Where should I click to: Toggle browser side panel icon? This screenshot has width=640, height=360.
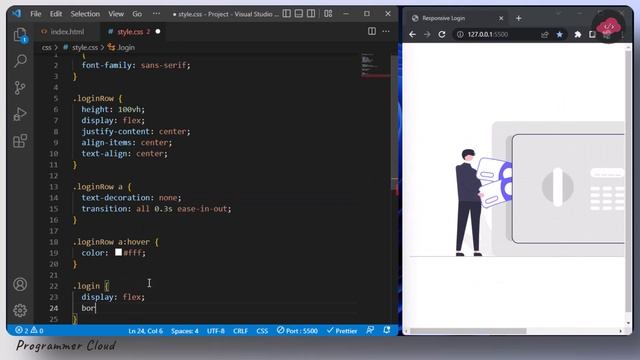(x=592, y=34)
